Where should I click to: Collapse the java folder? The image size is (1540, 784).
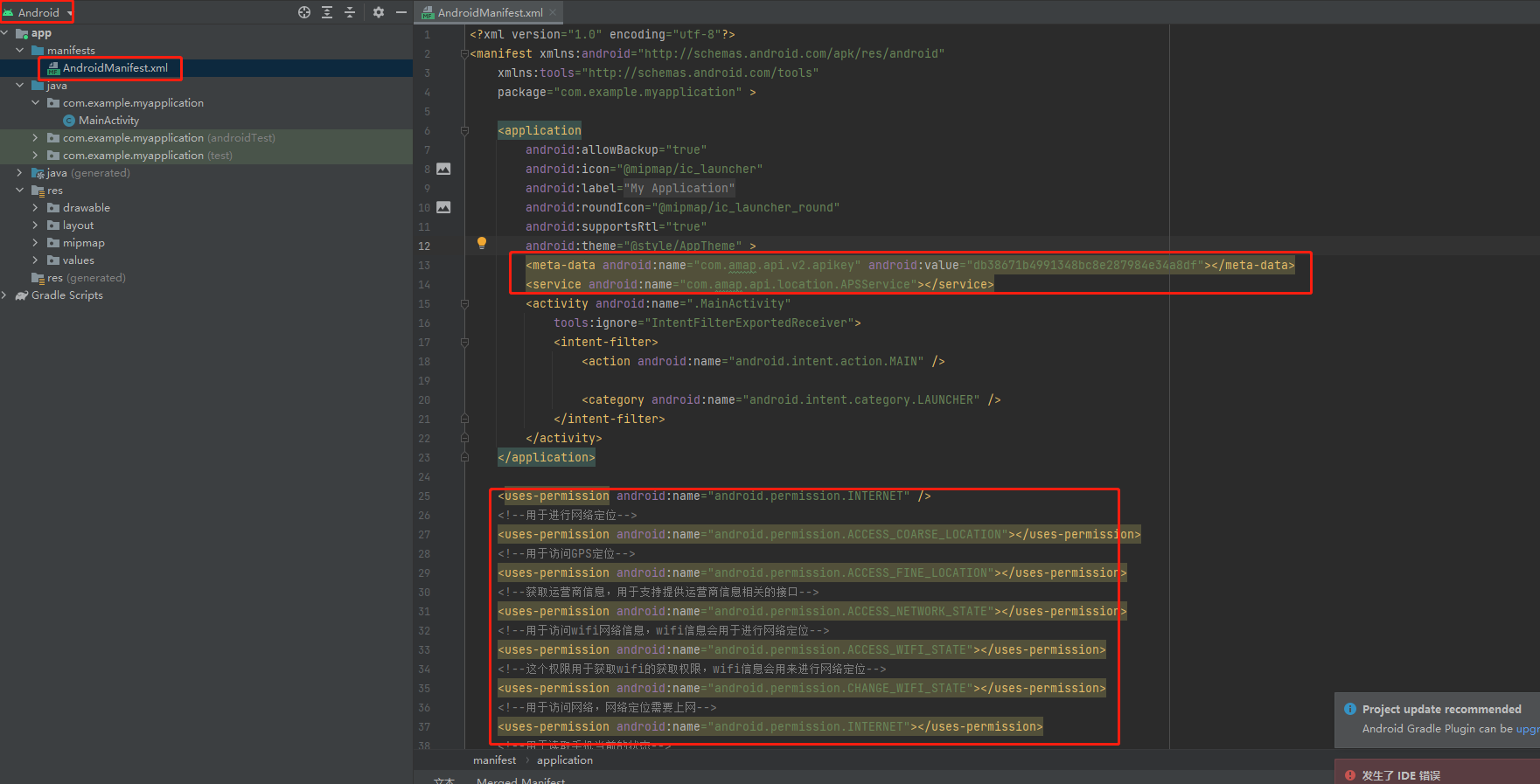click(x=20, y=86)
